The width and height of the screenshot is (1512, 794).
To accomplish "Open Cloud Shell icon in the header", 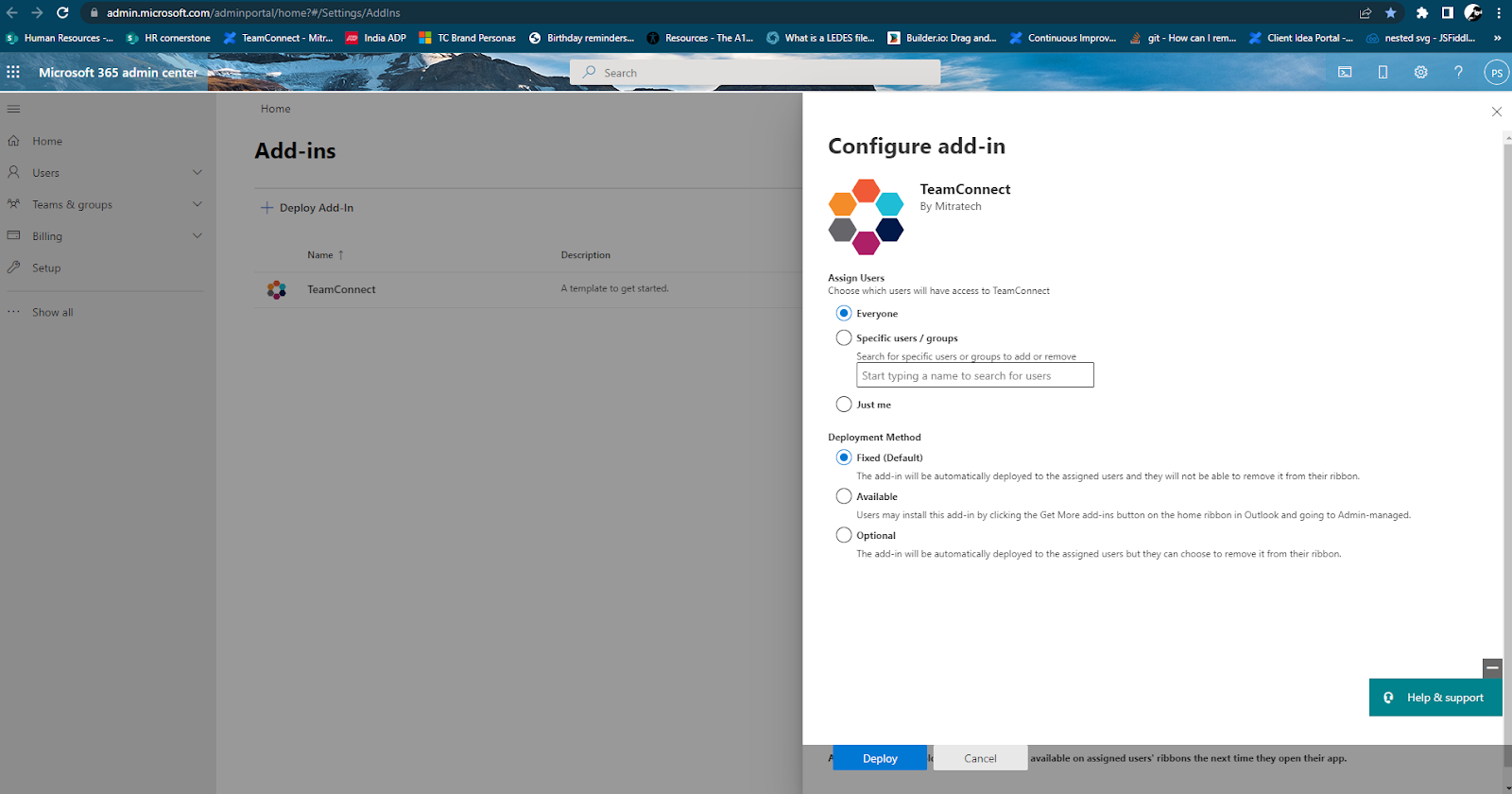I will coord(1345,72).
